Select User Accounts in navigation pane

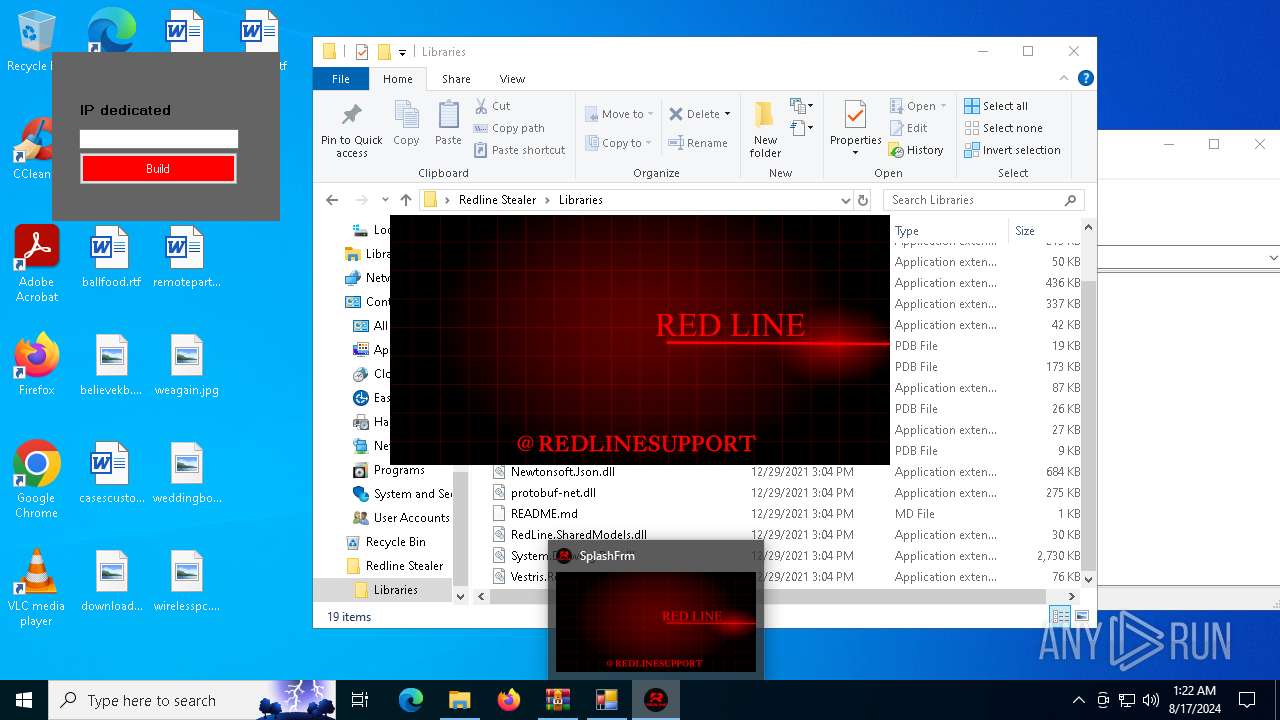click(x=411, y=518)
